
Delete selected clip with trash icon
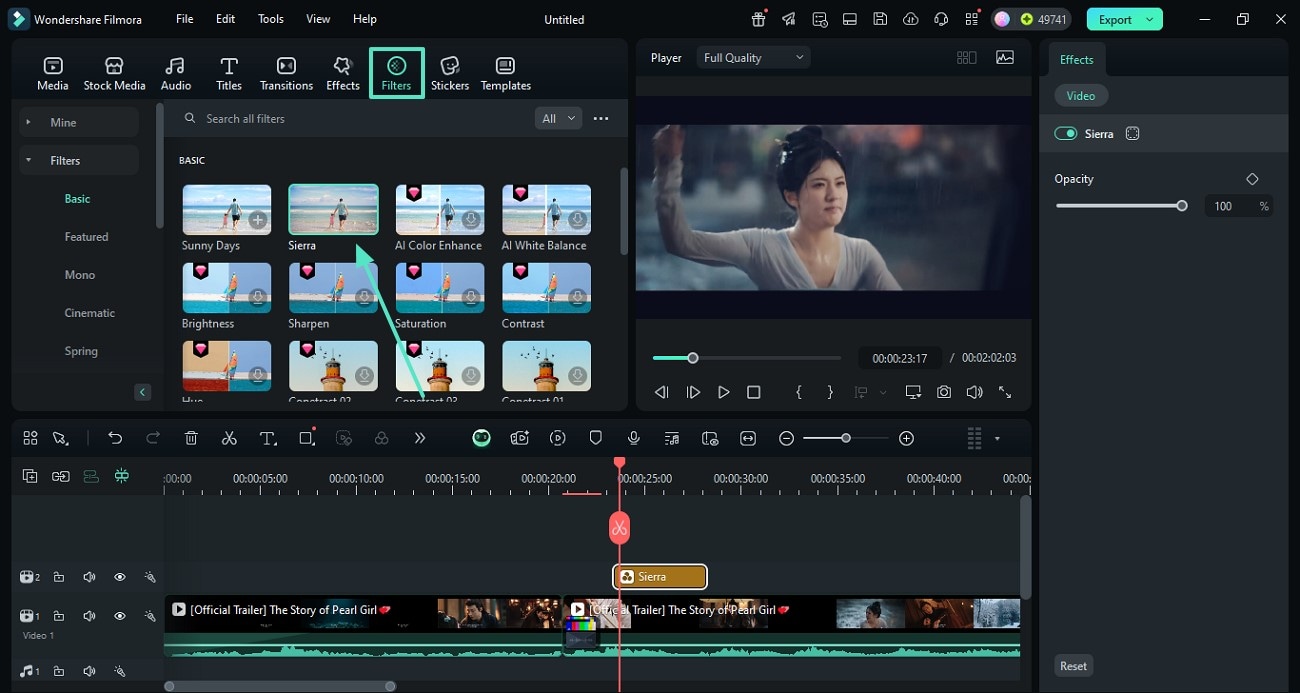(191, 438)
